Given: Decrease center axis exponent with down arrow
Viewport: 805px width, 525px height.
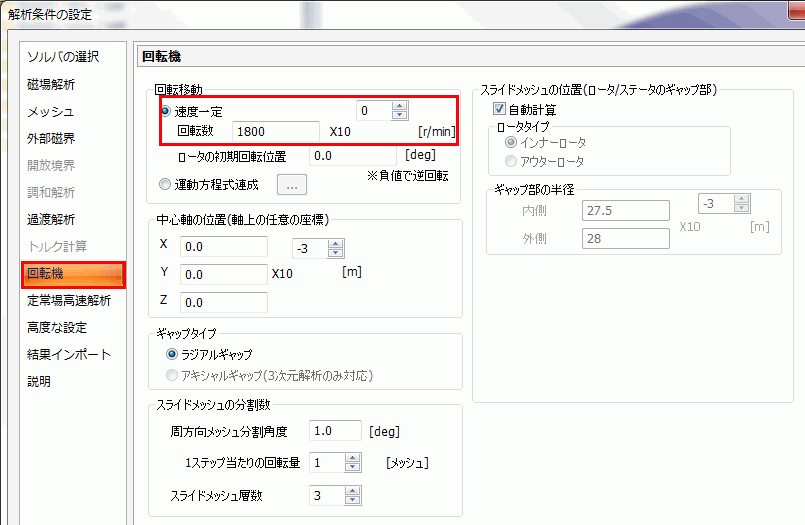Looking at the screenshot, I should [x=334, y=253].
